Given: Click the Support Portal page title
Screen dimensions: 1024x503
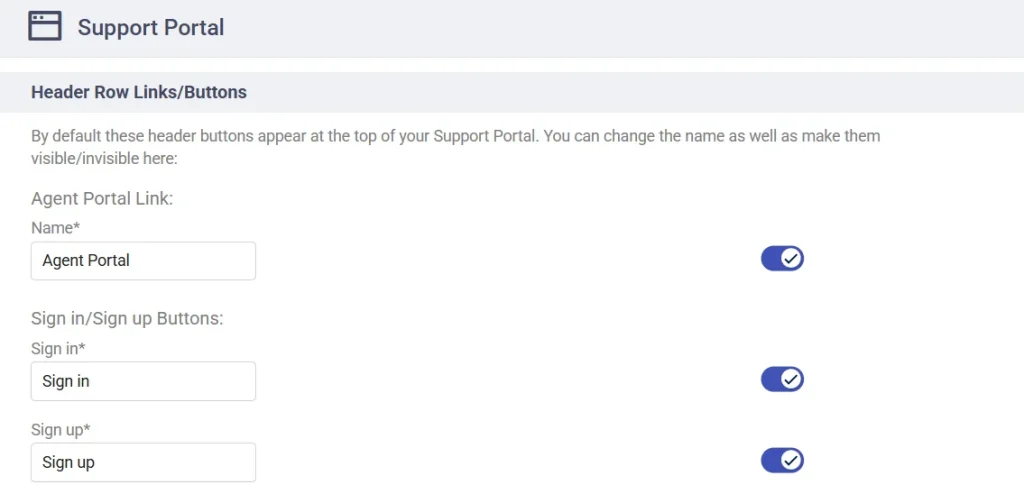Looking at the screenshot, I should pos(151,27).
